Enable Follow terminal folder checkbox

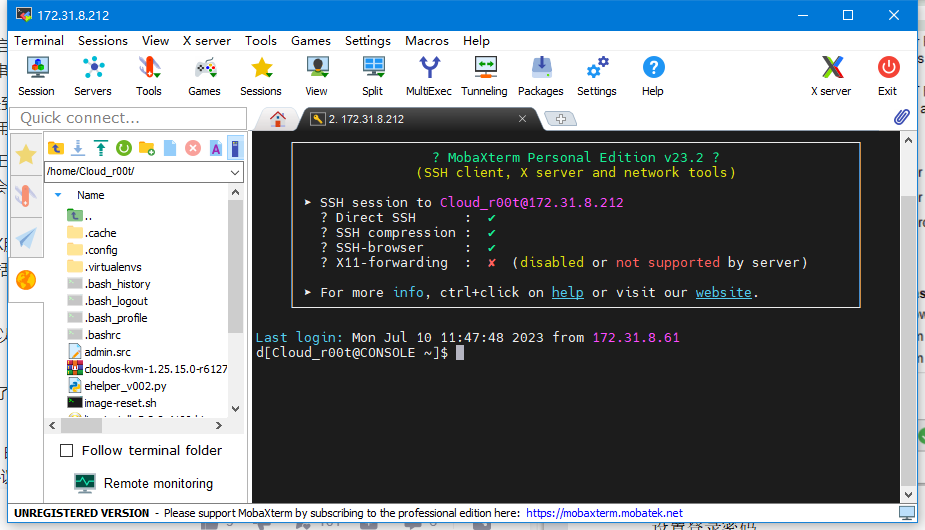pos(67,451)
